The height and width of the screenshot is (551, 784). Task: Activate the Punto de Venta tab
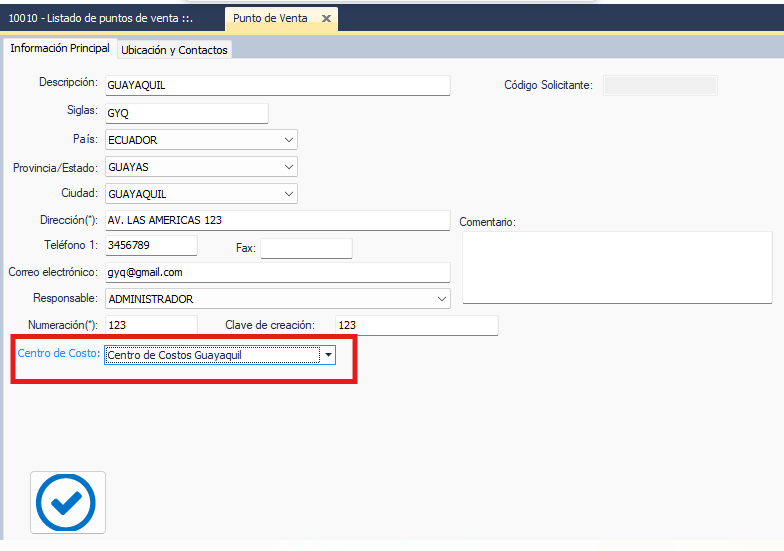click(x=270, y=18)
